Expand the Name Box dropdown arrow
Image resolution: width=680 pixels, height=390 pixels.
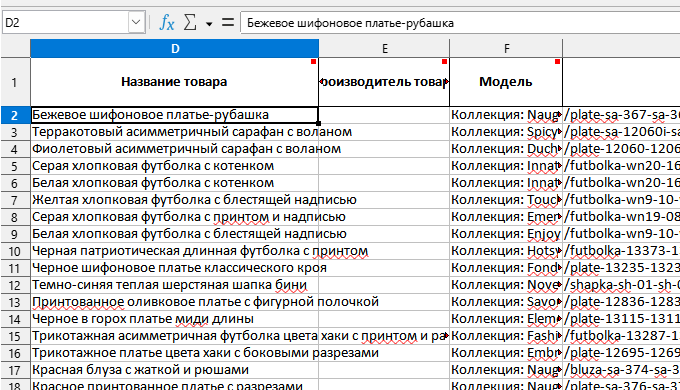(x=136, y=22)
